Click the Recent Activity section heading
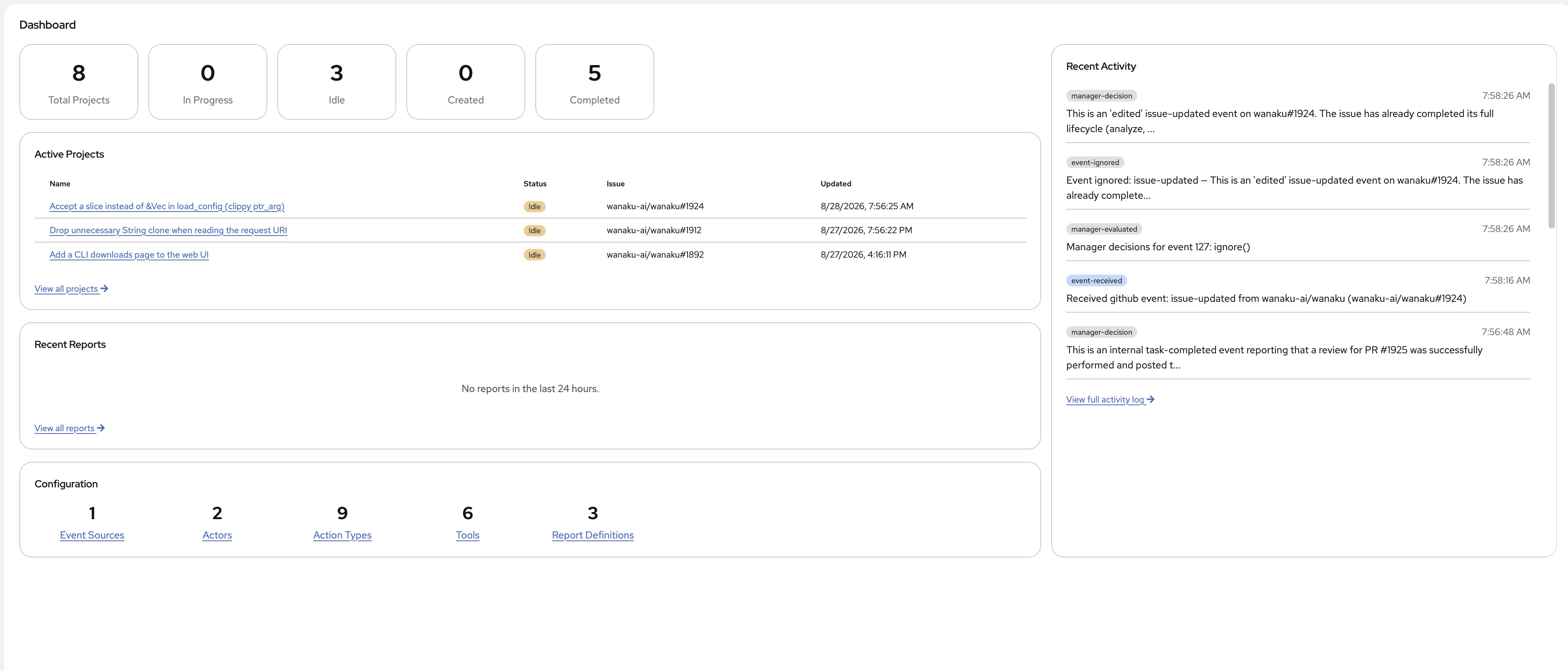This screenshot has height=671, width=1568. (x=1100, y=66)
